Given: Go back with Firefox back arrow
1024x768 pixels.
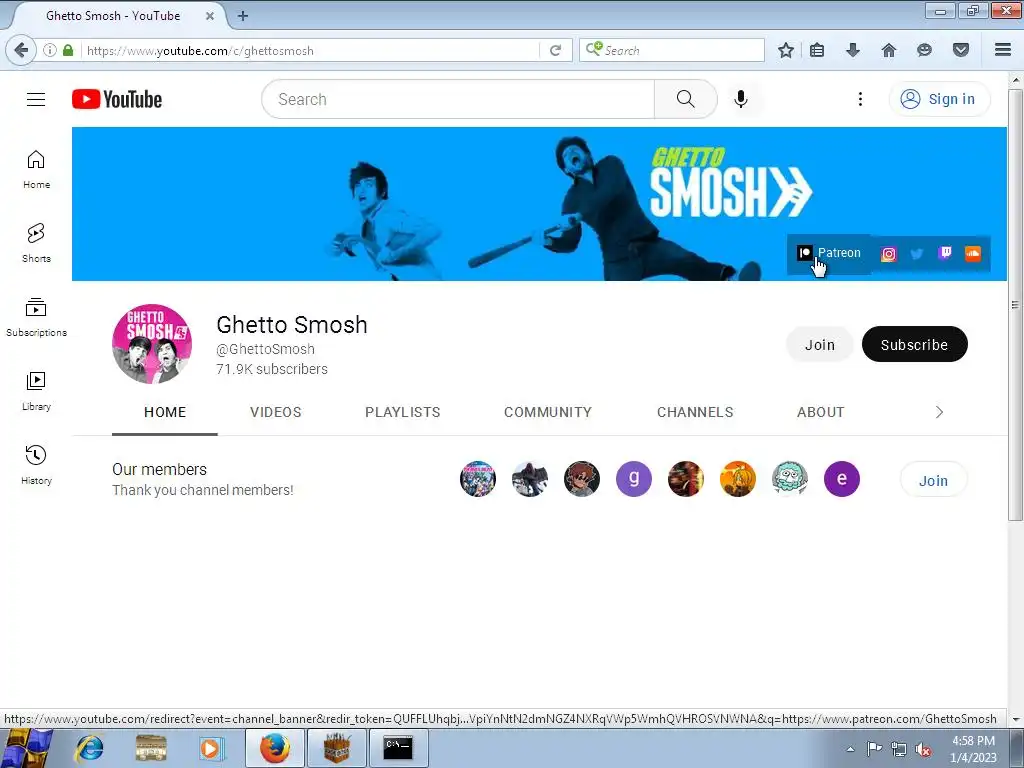Looking at the screenshot, I should pyautogui.click(x=21, y=50).
